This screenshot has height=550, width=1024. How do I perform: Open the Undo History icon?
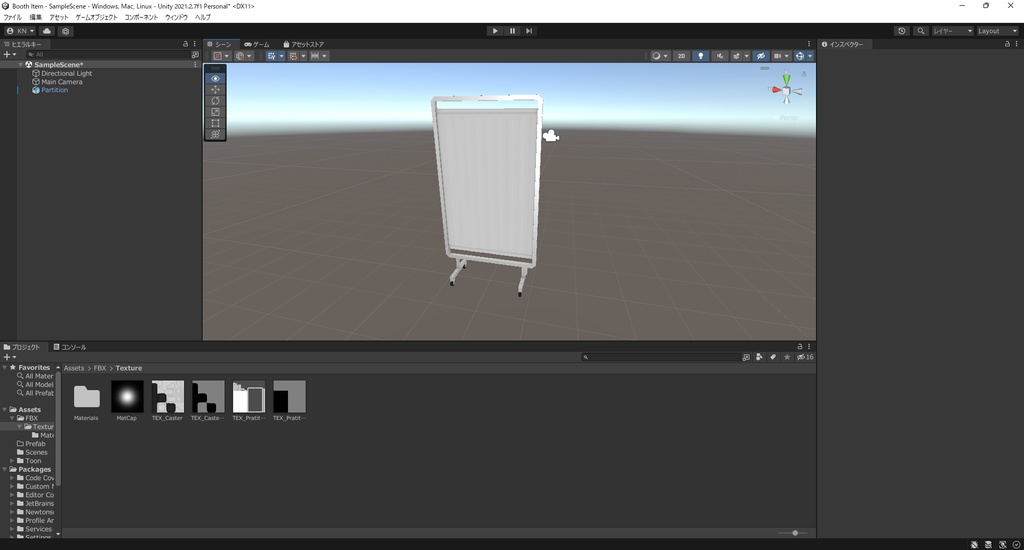pyautogui.click(x=902, y=31)
